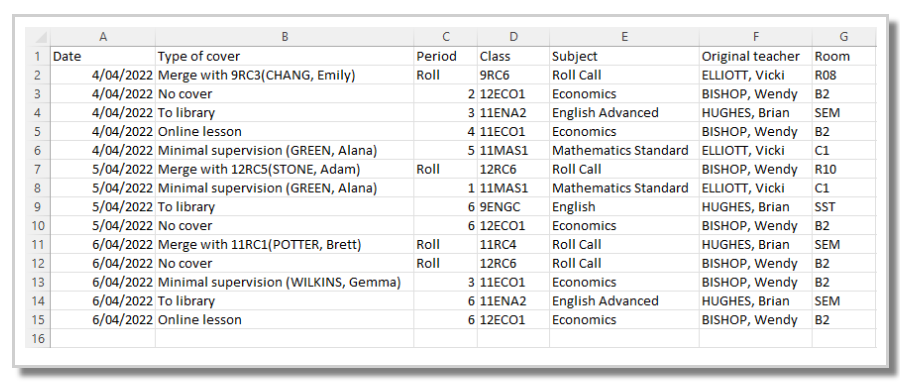
Task: Click the 'Type of cover' header cell
Action: [x=285, y=56]
